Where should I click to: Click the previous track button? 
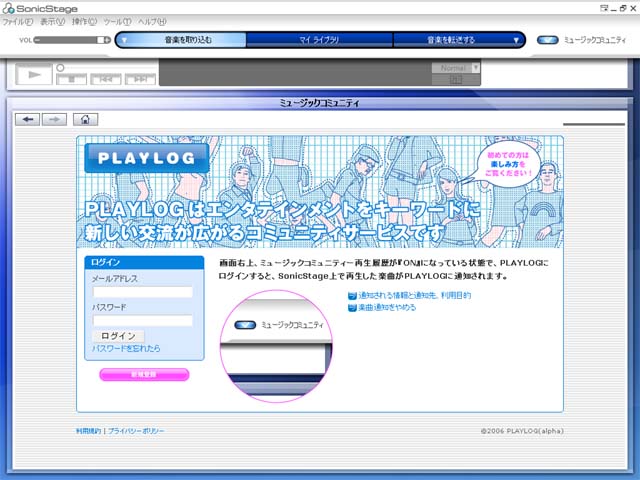(x=106, y=79)
